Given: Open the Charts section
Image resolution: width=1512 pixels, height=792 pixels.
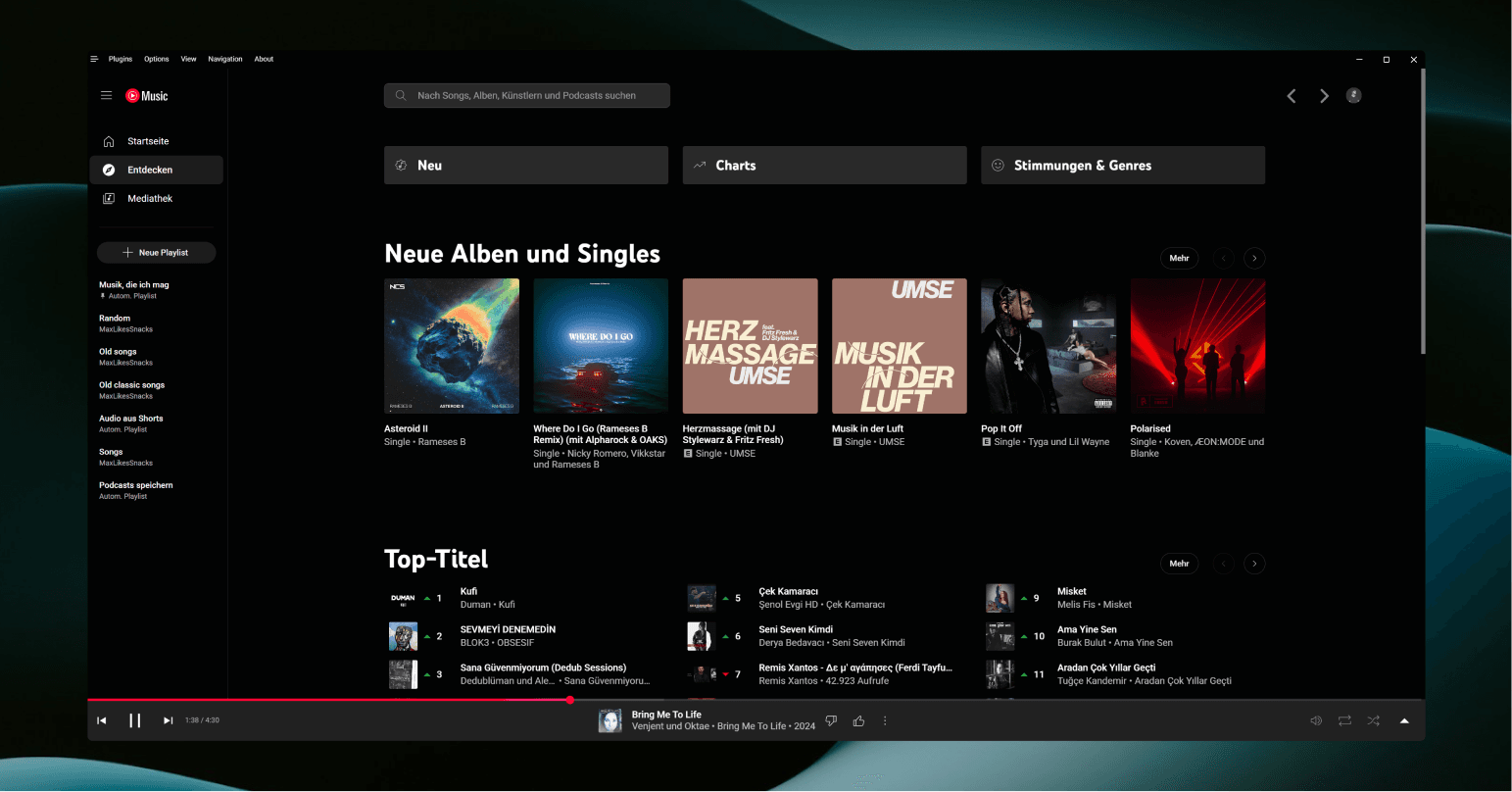Looking at the screenshot, I should click(x=824, y=165).
